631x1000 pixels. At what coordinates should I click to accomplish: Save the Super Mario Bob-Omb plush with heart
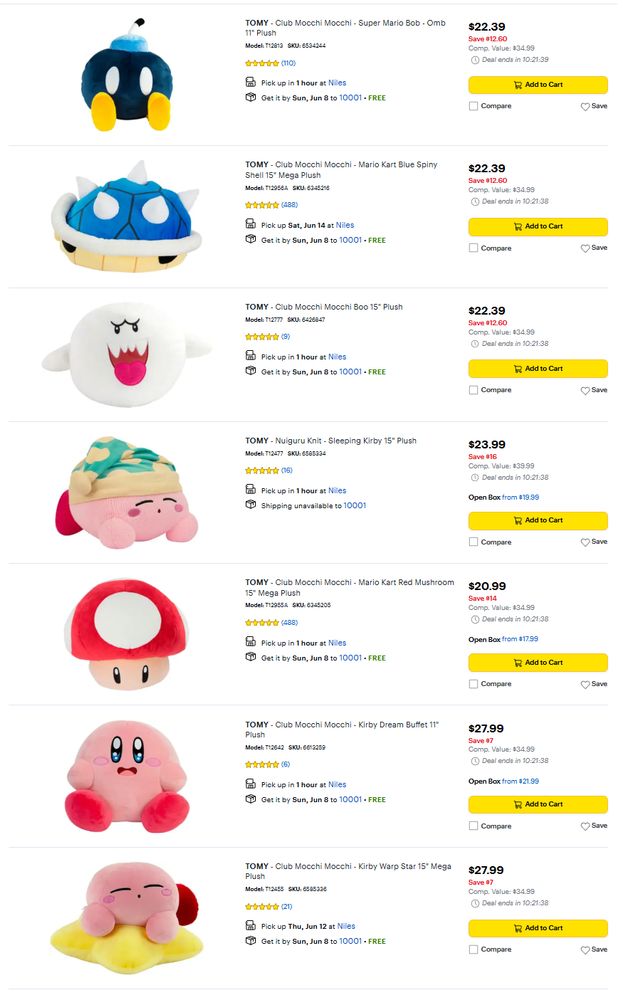pos(586,106)
